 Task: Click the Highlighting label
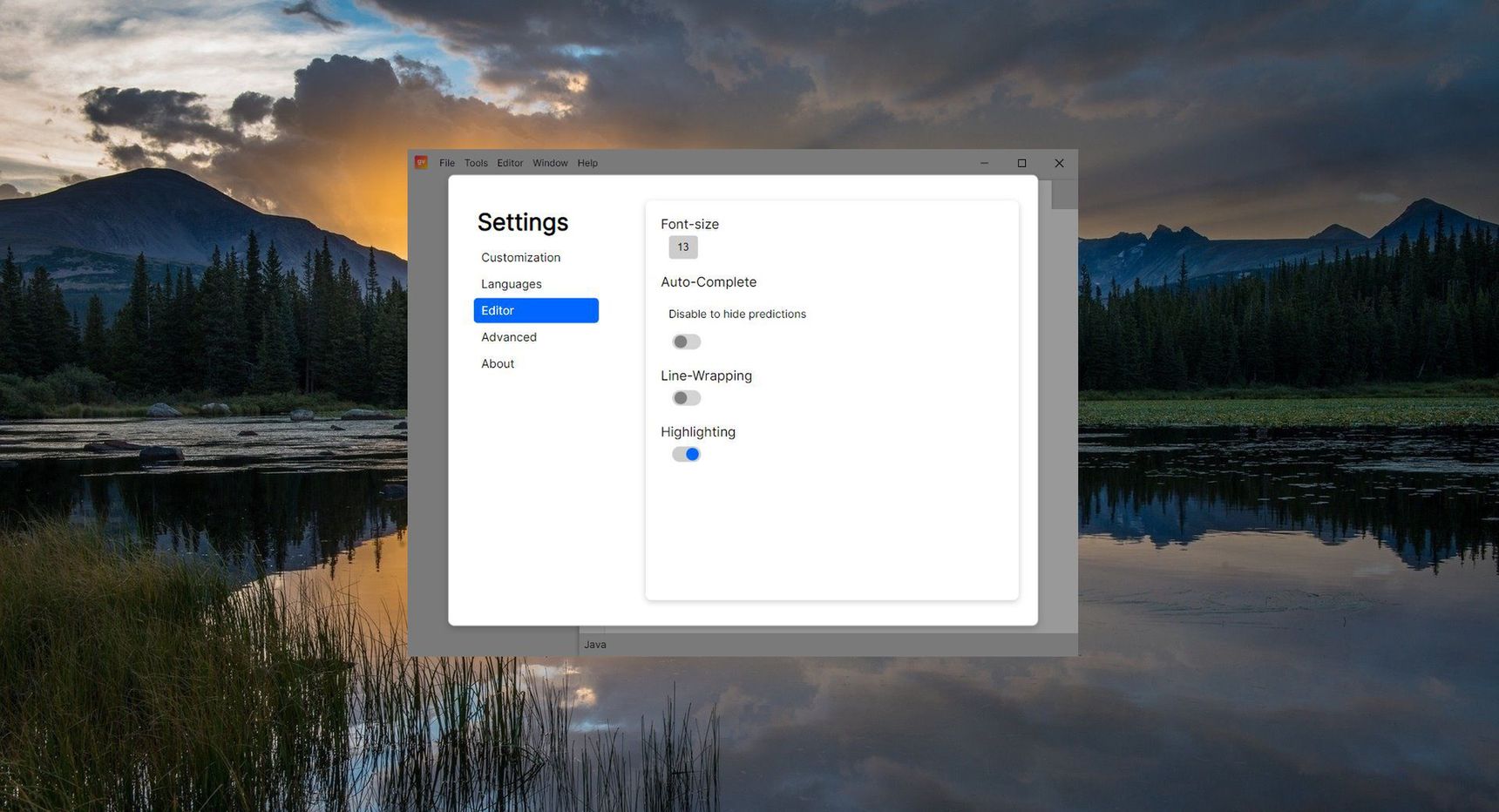698,432
